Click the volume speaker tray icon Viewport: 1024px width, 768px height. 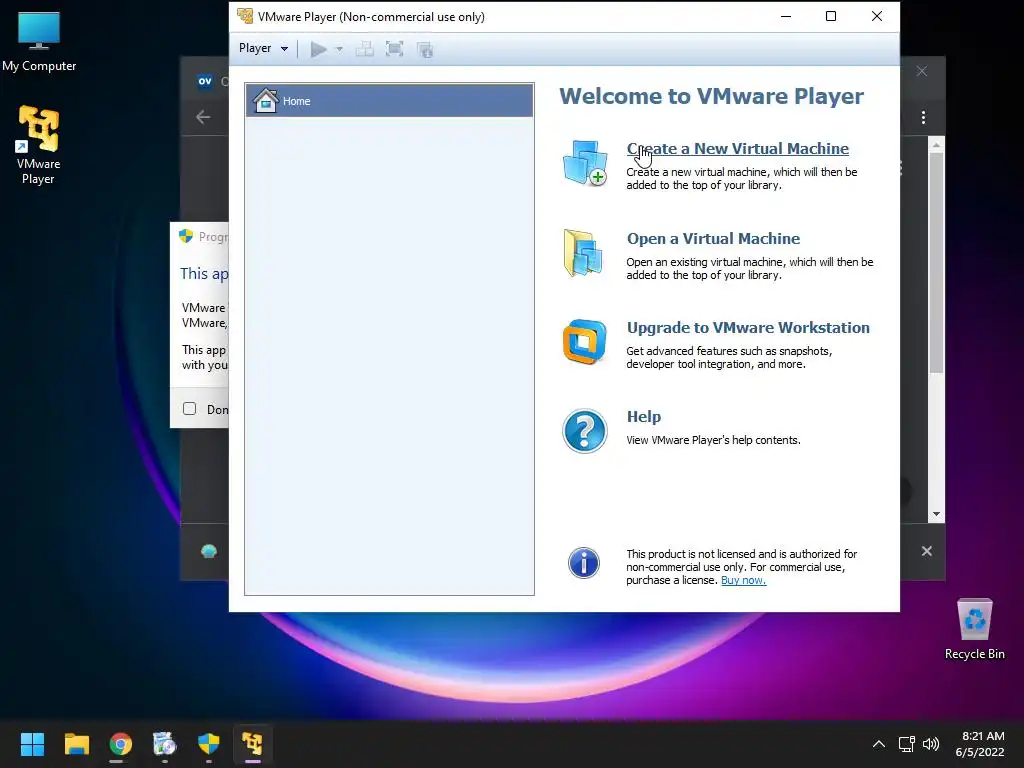click(931, 744)
